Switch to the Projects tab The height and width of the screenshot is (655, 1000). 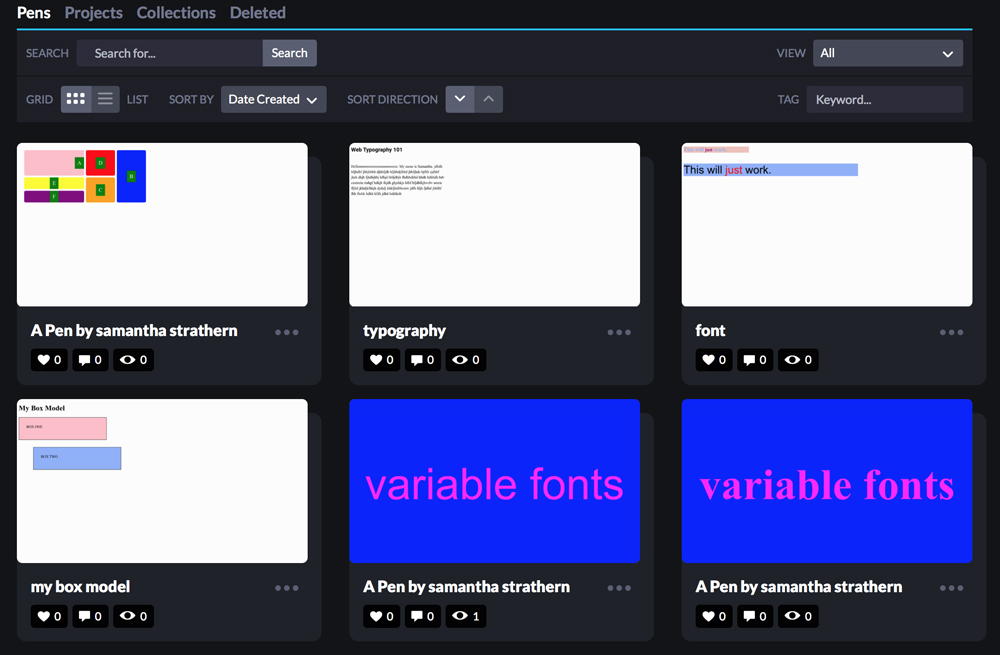click(93, 13)
